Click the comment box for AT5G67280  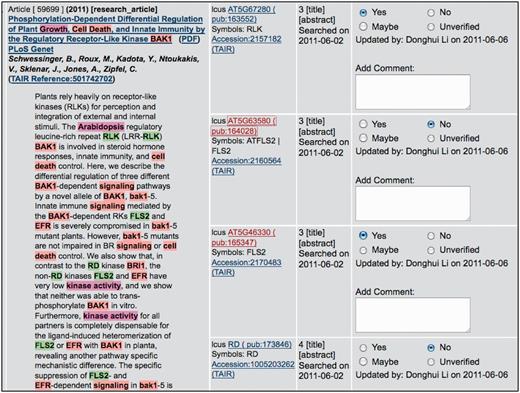tap(413, 92)
